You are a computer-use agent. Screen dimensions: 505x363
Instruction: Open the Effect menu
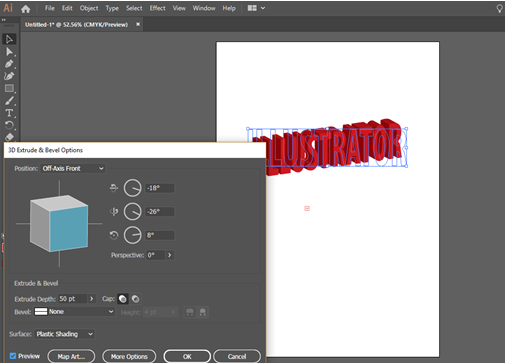157,8
